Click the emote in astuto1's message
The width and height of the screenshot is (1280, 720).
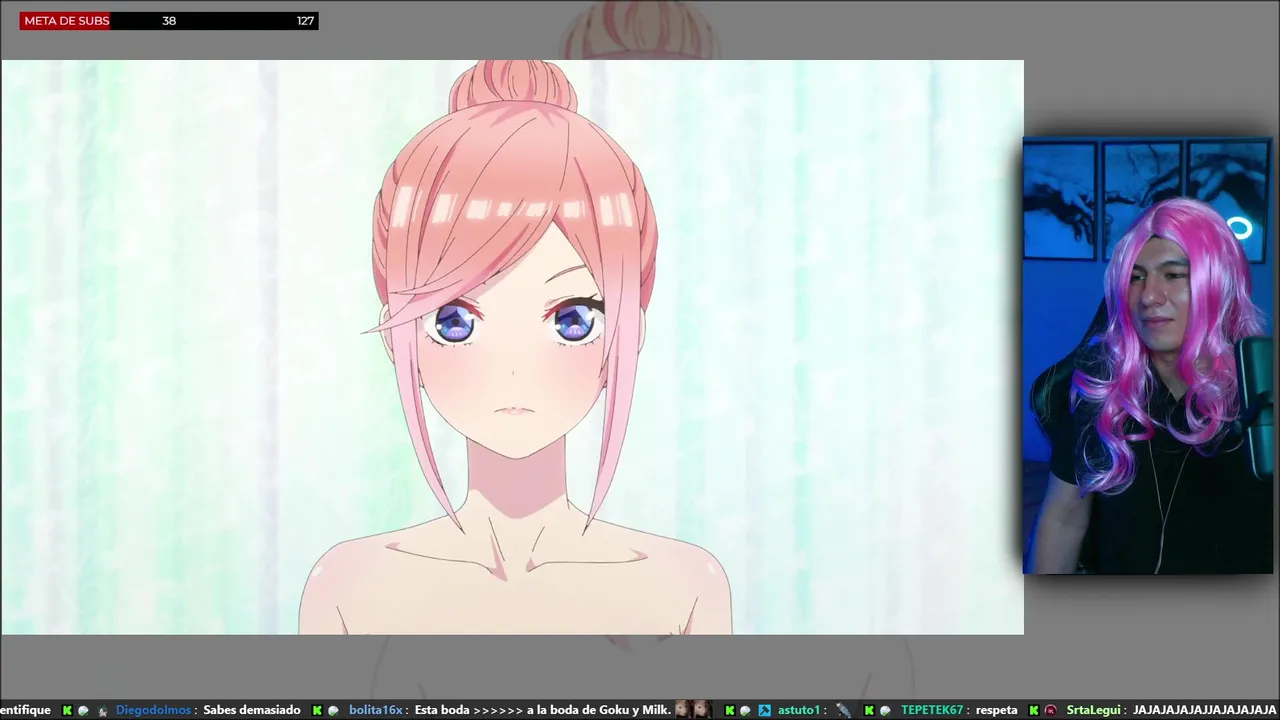(843, 710)
